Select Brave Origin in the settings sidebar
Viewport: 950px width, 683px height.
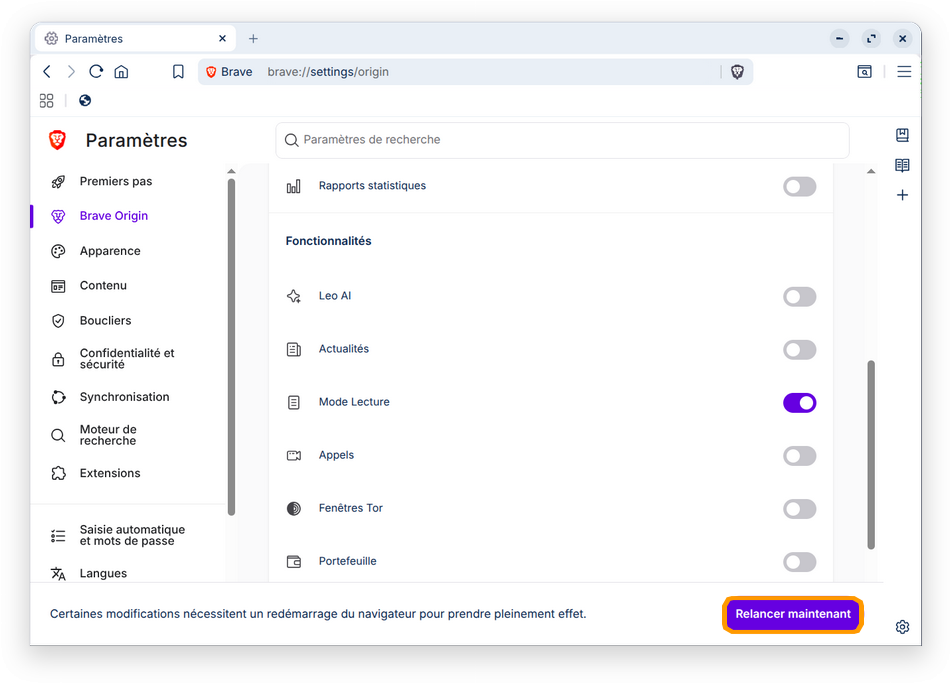click(114, 216)
